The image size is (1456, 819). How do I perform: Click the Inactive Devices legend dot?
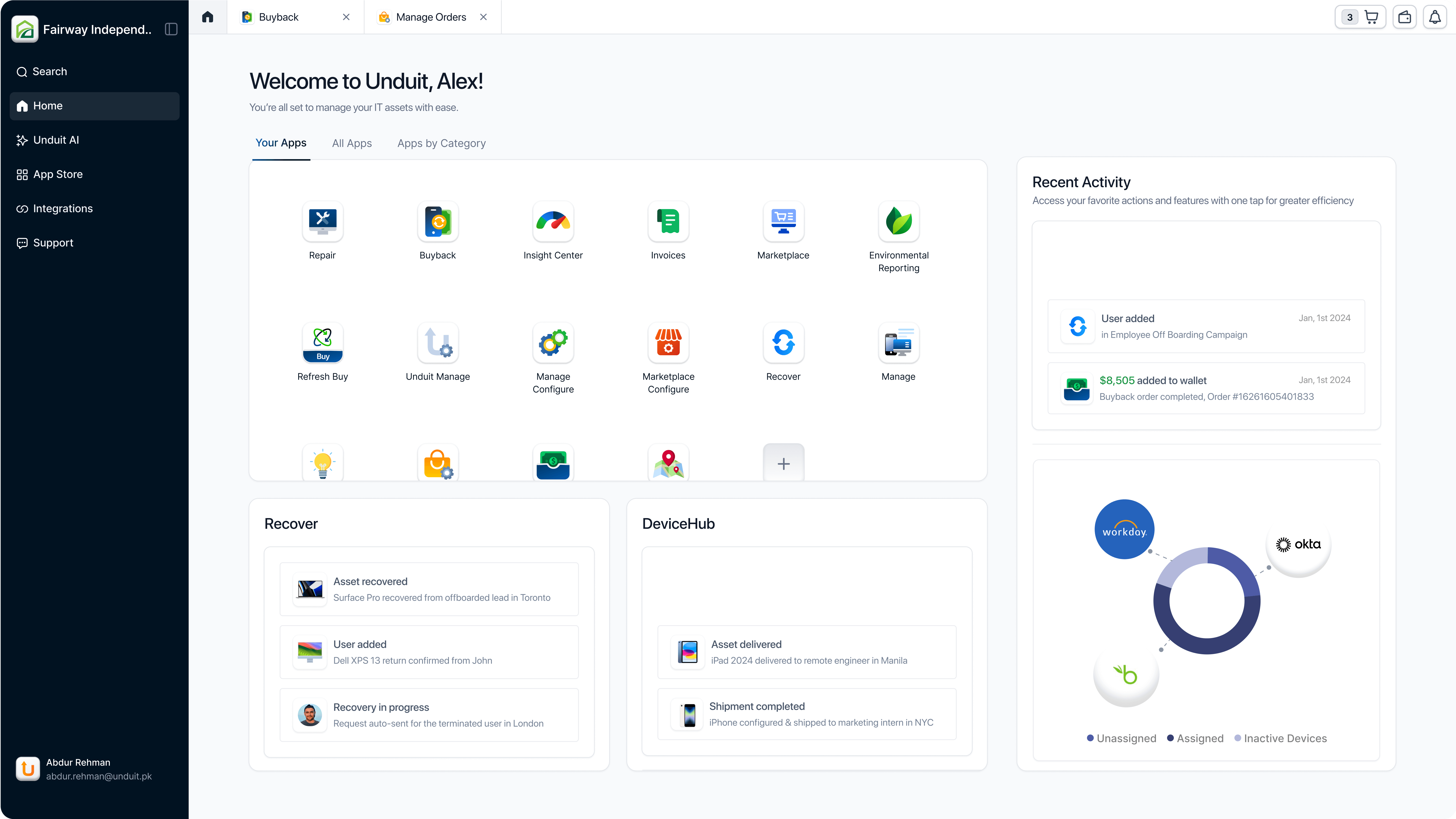(1238, 738)
